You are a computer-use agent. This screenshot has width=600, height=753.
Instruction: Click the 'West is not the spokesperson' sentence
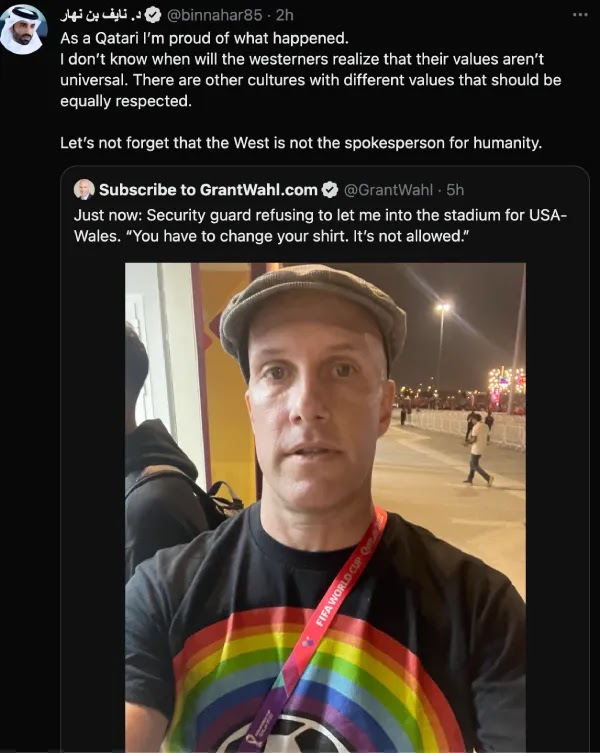coord(301,143)
